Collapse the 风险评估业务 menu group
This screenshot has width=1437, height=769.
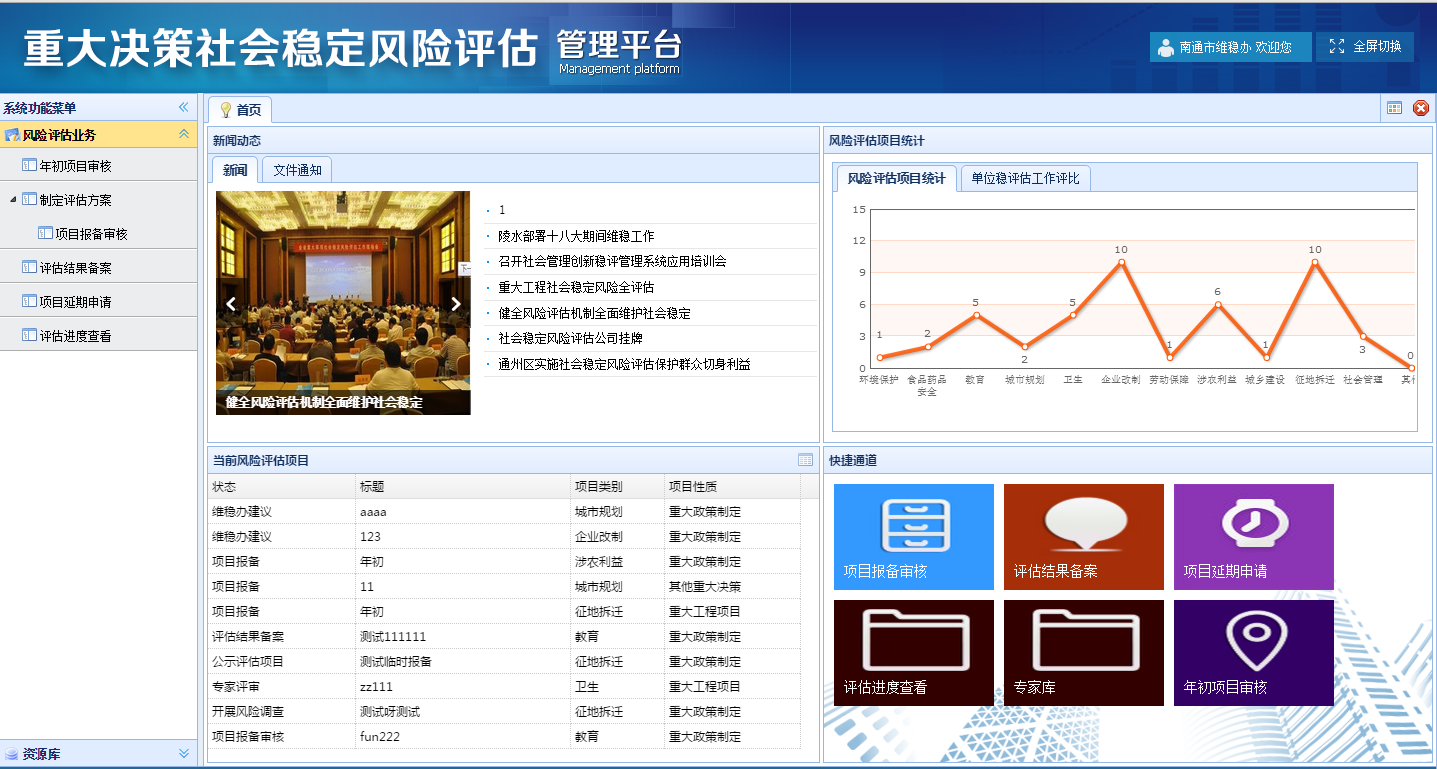[182, 134]
